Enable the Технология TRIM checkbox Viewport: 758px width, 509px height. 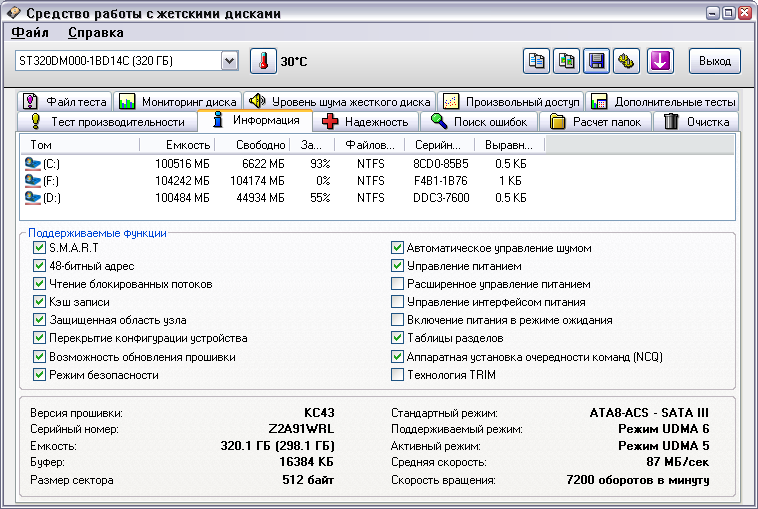pyautogui.click(x=397, y=375)
